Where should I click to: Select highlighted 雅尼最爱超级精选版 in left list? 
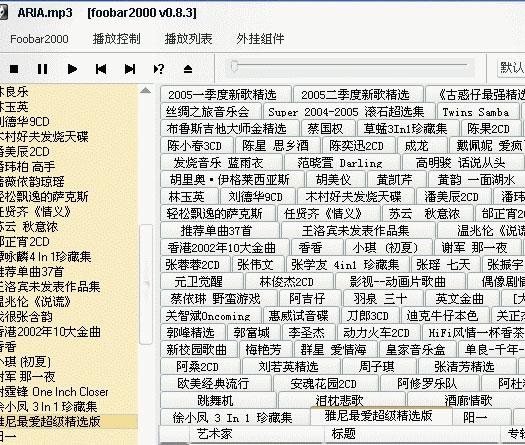(x=69, y=422)
